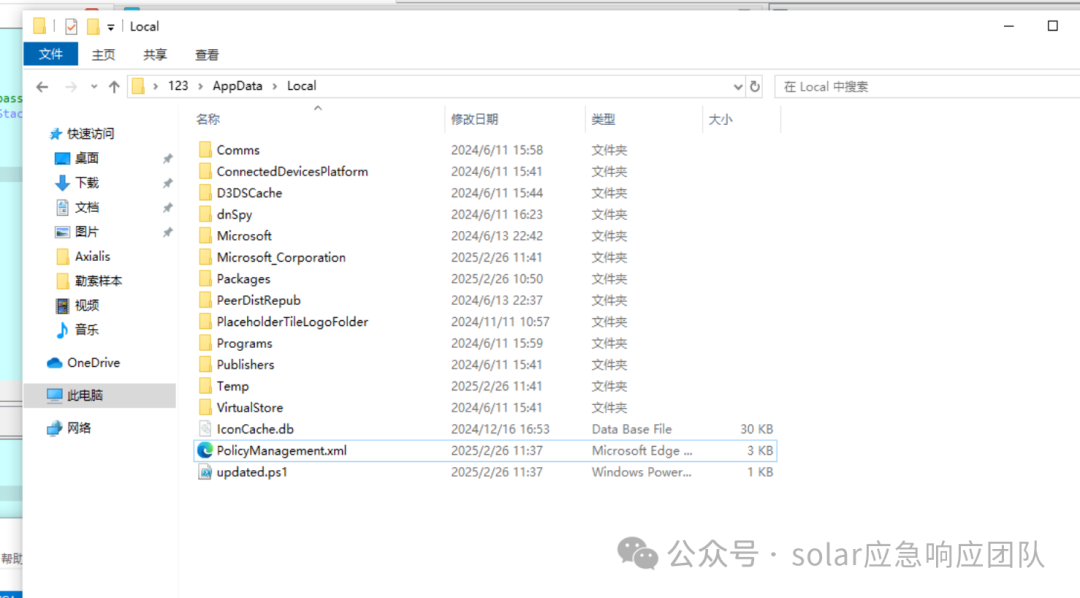Image resolution: width=1080 pixels, height=598 pixels.
Task: Select the Axialis folder in sidebar
Action: (x=92, y=256)
